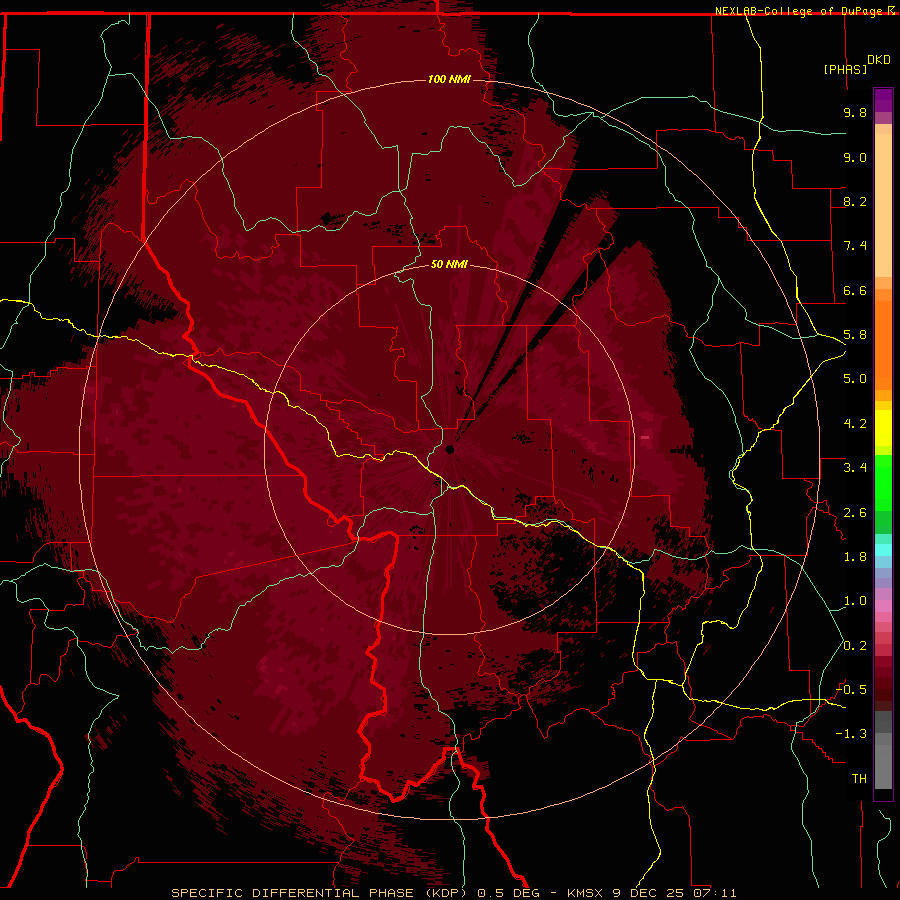Click the -0.5 scale value

click(x=851, y=690)
